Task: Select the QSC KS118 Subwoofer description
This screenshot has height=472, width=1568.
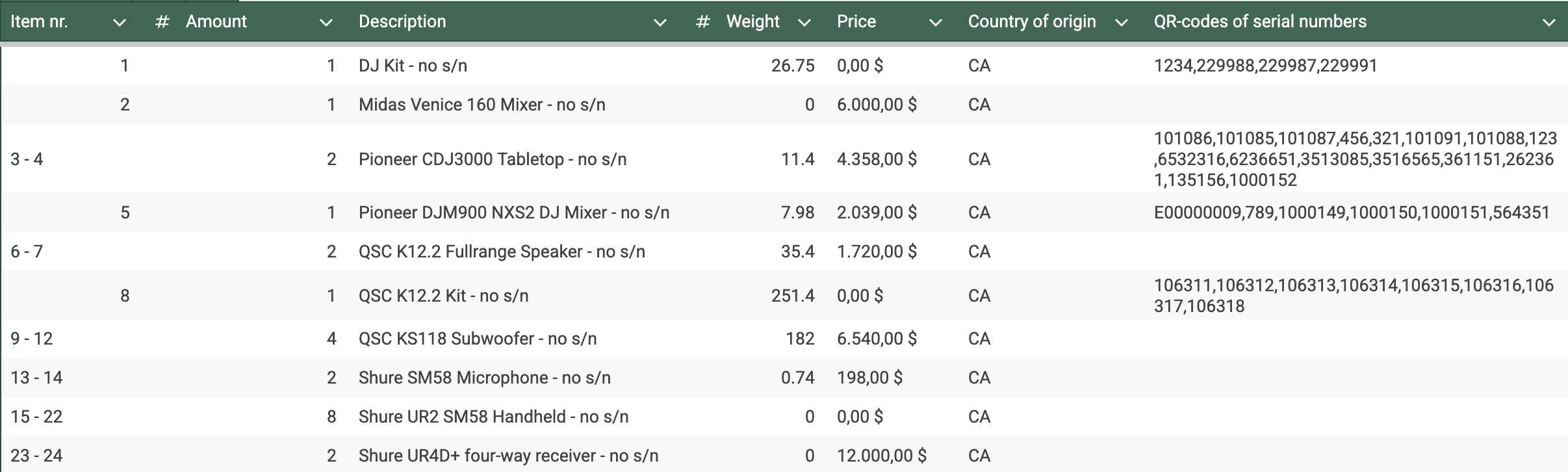Action: coord(478,339)
